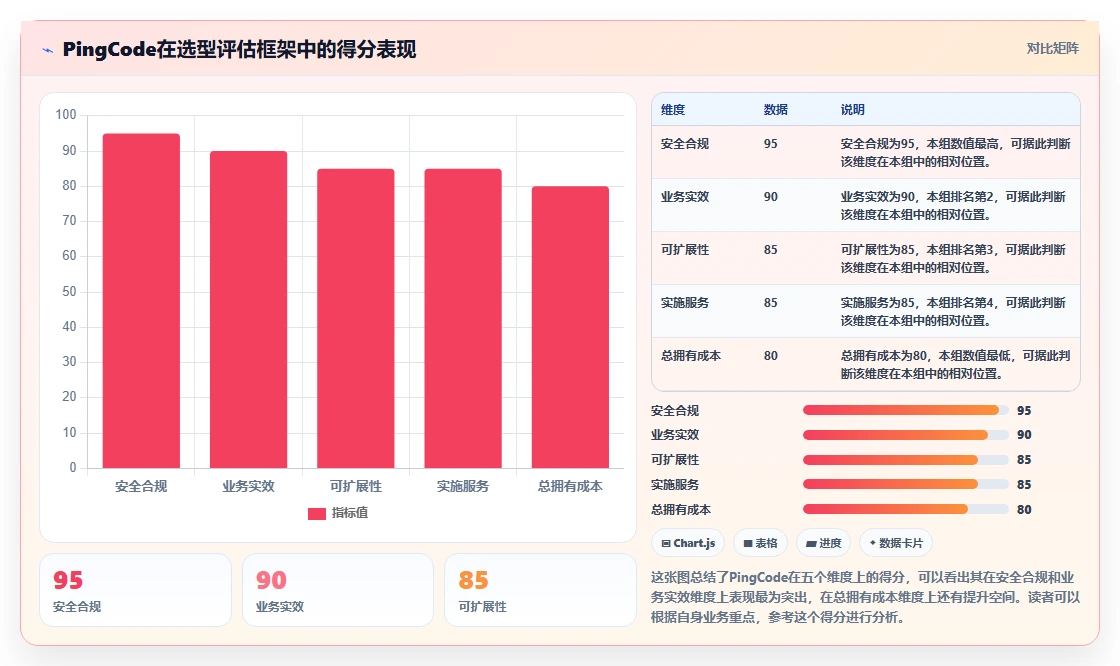The height and width of the screenshot is (666, 1120).
Task: Click the 总拥有成本 x-axis label
Action: point(570,486)
